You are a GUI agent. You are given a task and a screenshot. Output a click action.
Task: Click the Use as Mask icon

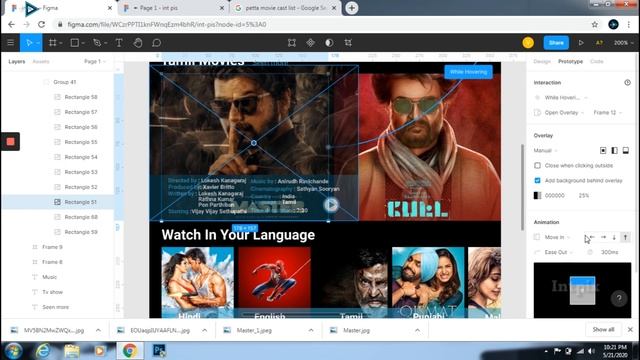click(329, 43)
